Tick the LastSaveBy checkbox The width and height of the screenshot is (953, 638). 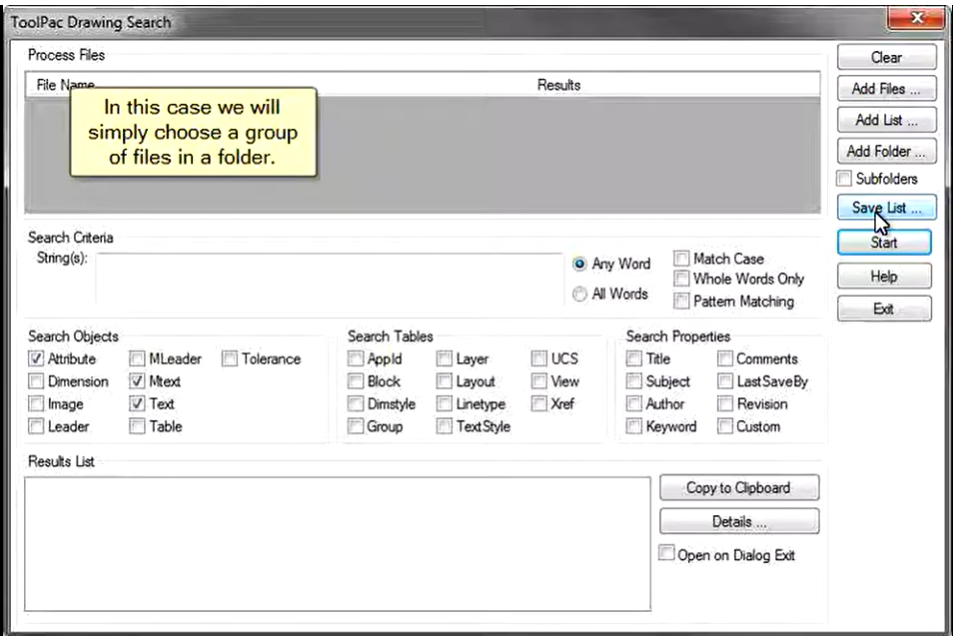point(724,382)
